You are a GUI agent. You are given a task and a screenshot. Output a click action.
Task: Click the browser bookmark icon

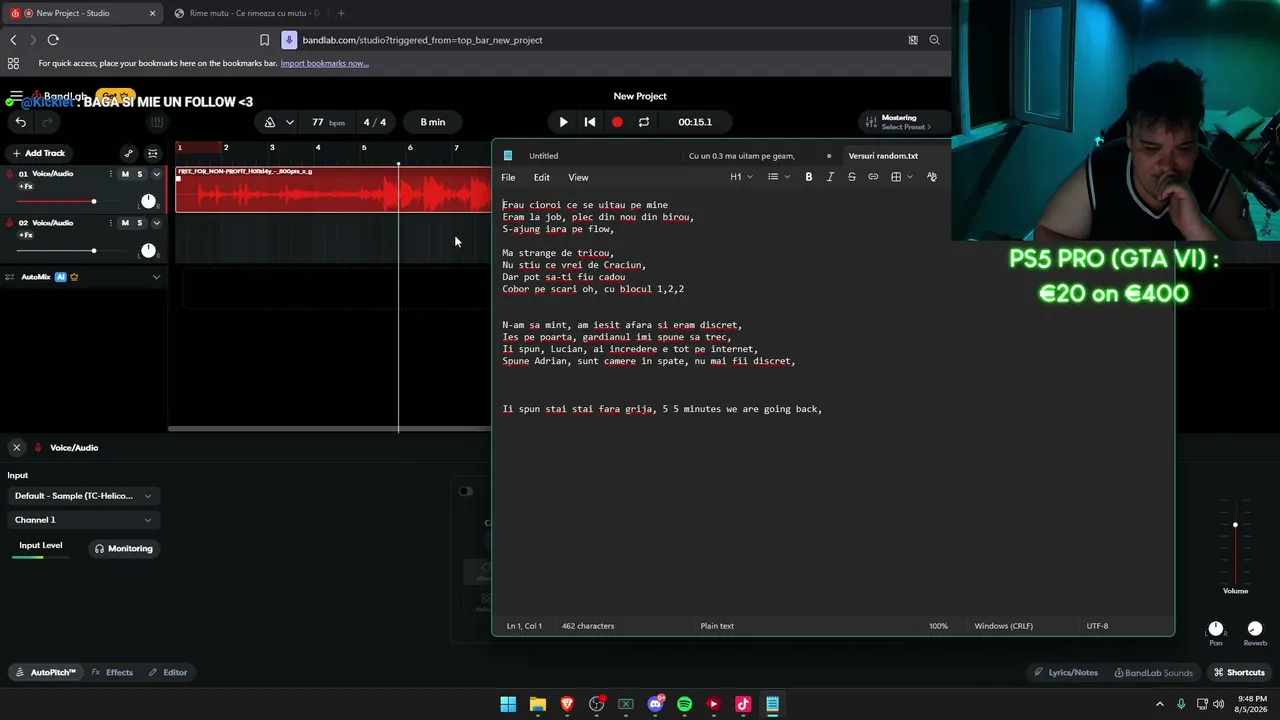click(x=264, y=40)
